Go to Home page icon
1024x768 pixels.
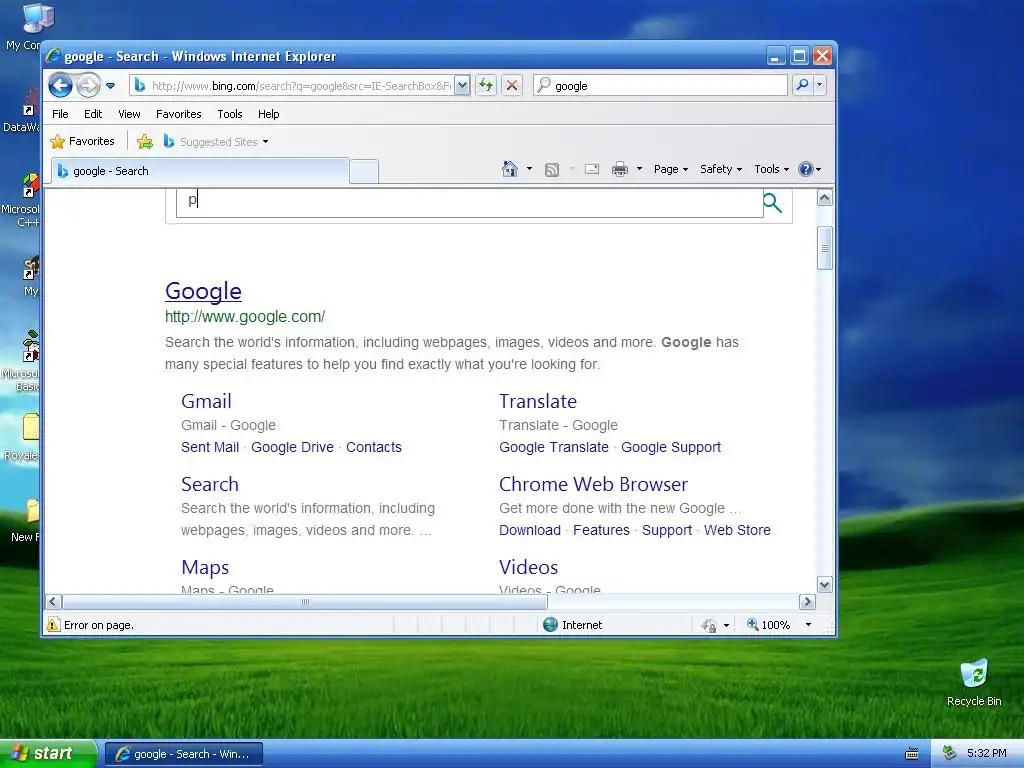[510, 169]
